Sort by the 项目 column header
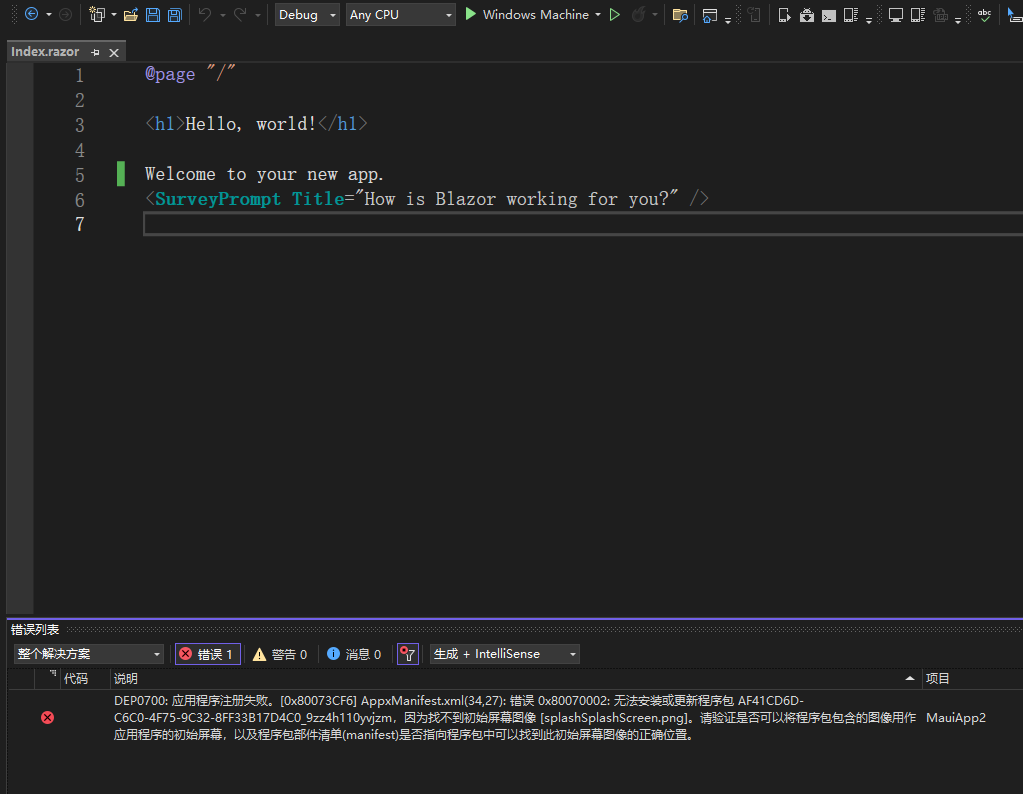 938,679
